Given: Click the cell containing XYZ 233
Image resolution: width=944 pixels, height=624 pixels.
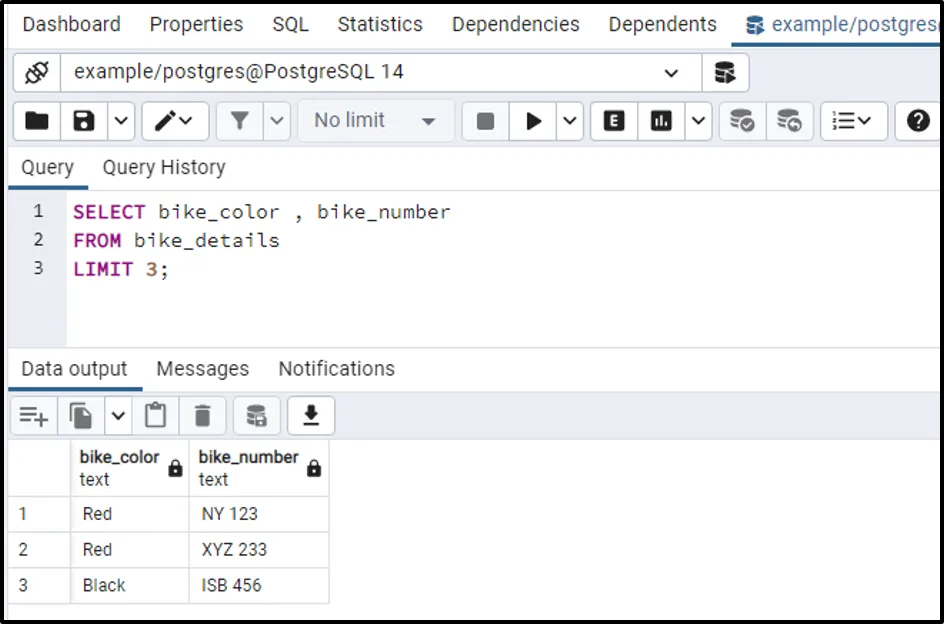Looking at the screenshot, I should [x=258, y=549].
